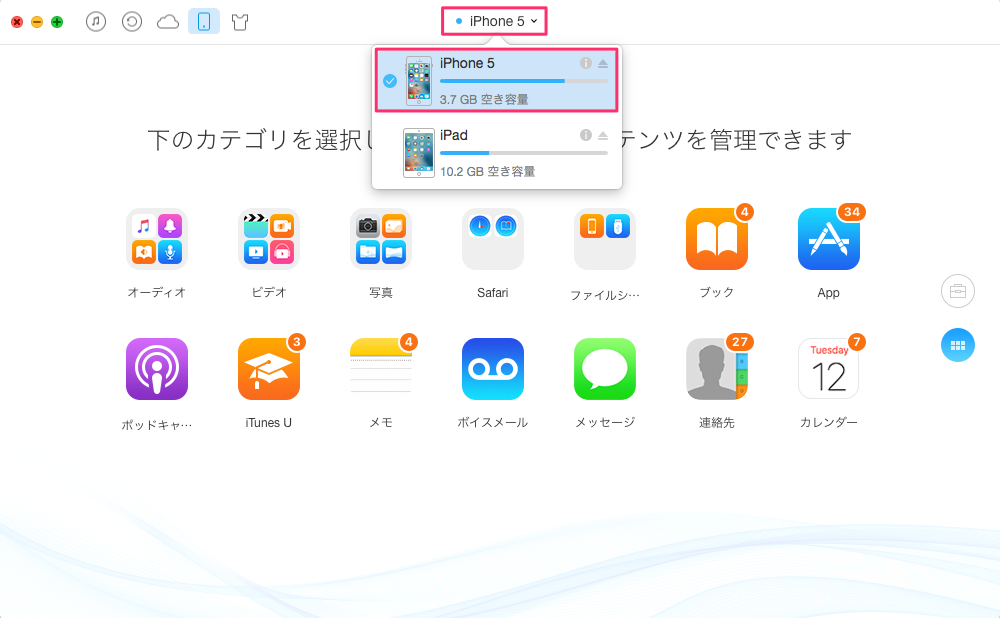Screen dimensions: 1000x618
Task: Open the カレンダー category
Action: tap(828, 369)
